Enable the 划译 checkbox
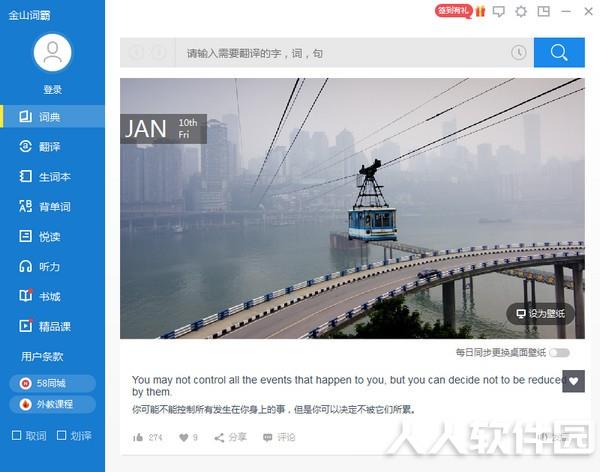Screen dimensions: 600x472 pyautogui.click(x=74, y=435)
